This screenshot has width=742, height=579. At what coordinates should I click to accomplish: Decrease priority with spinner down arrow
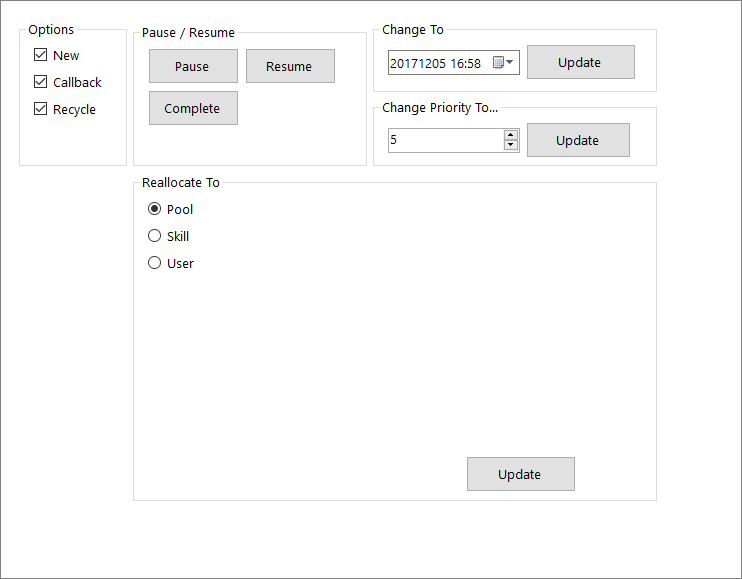click(511, 145)
